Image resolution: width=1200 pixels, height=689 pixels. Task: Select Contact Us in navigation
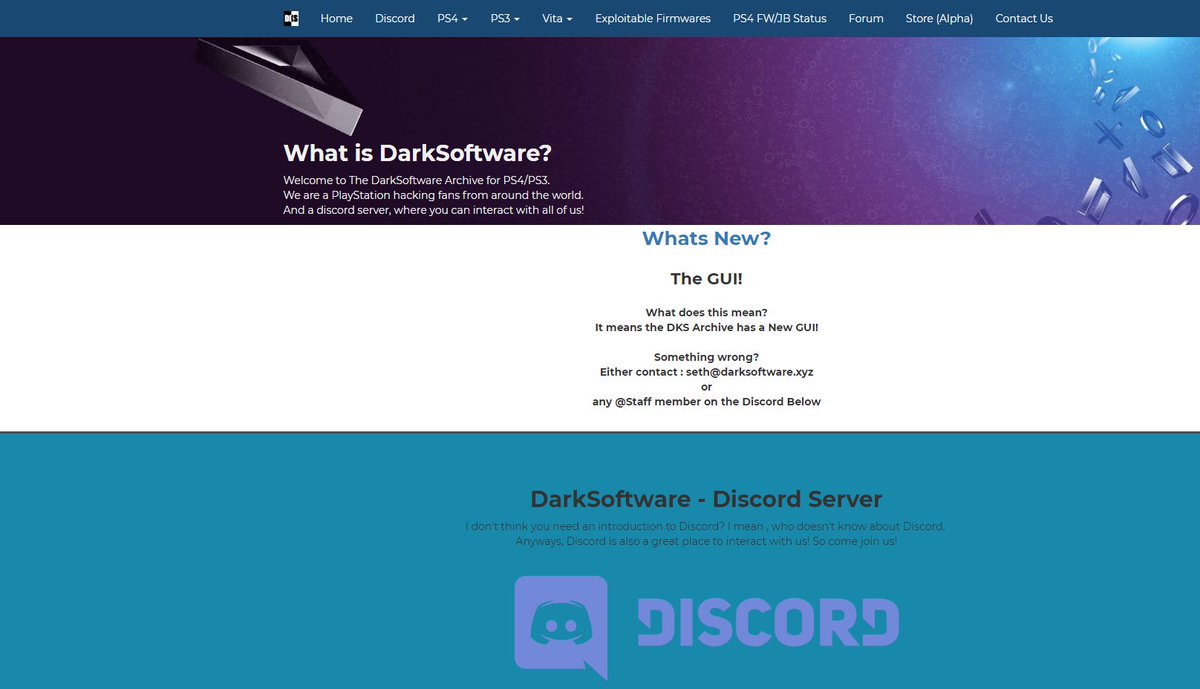tap(1024, 18)
